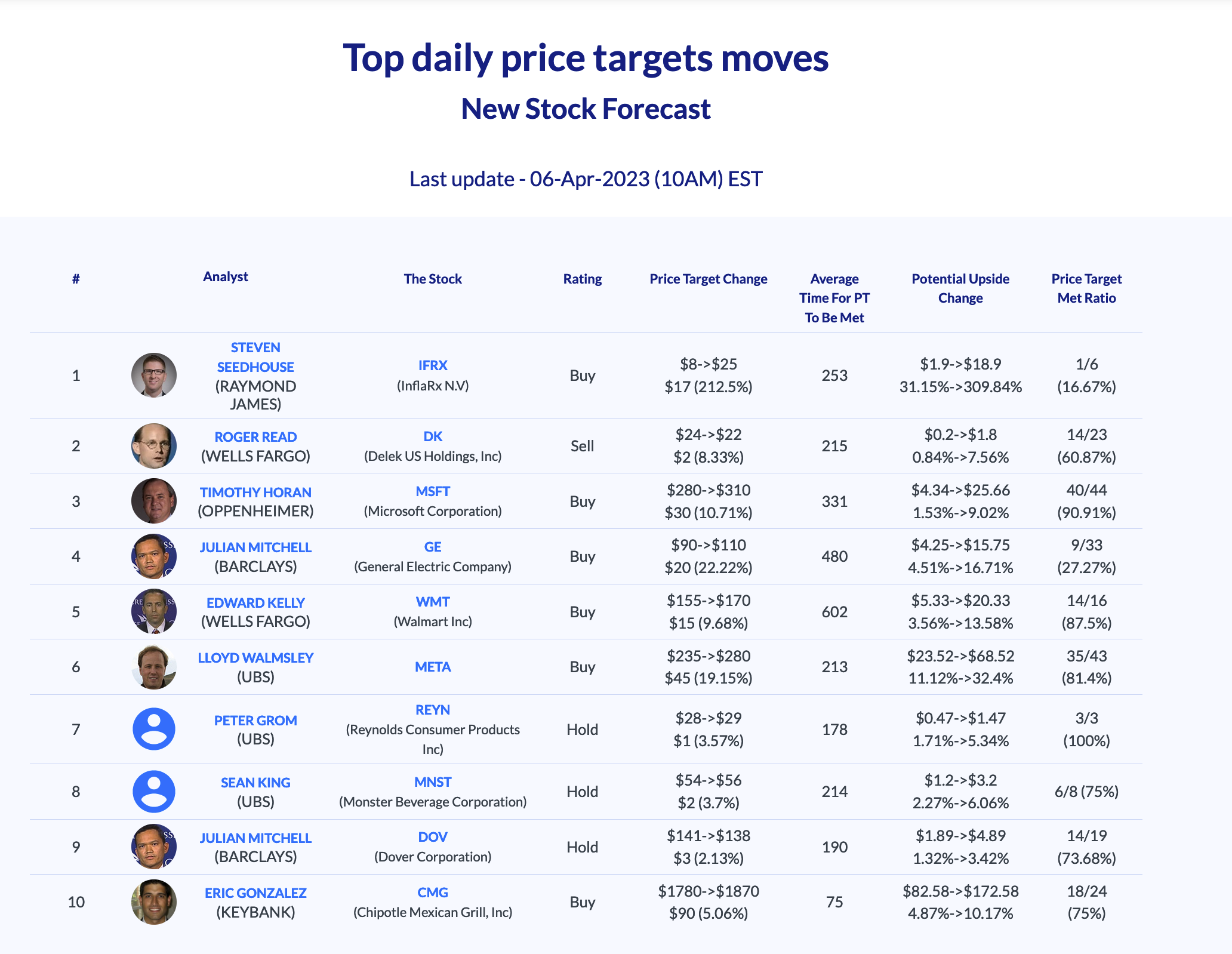1232x954 pixels.
Task: Click Julian Mitchell's photo in DOV row
Action: click(x=154, y=847)
